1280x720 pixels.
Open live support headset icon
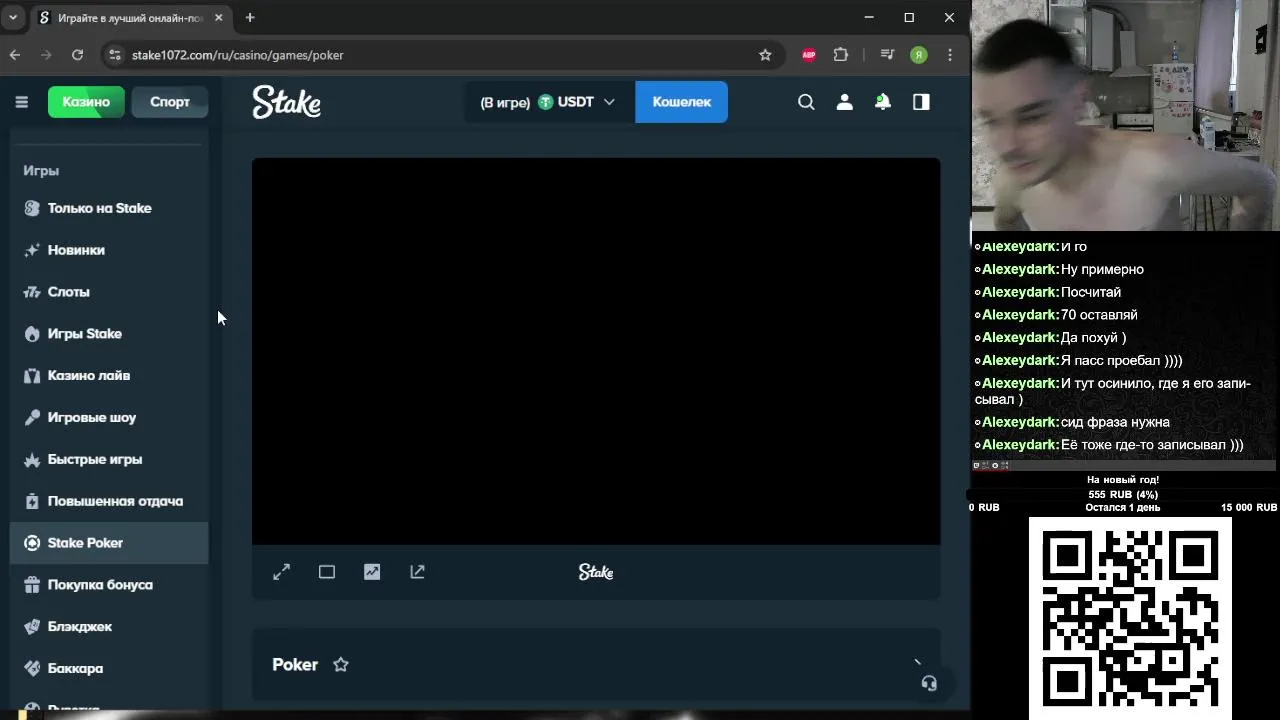point(929,683)
